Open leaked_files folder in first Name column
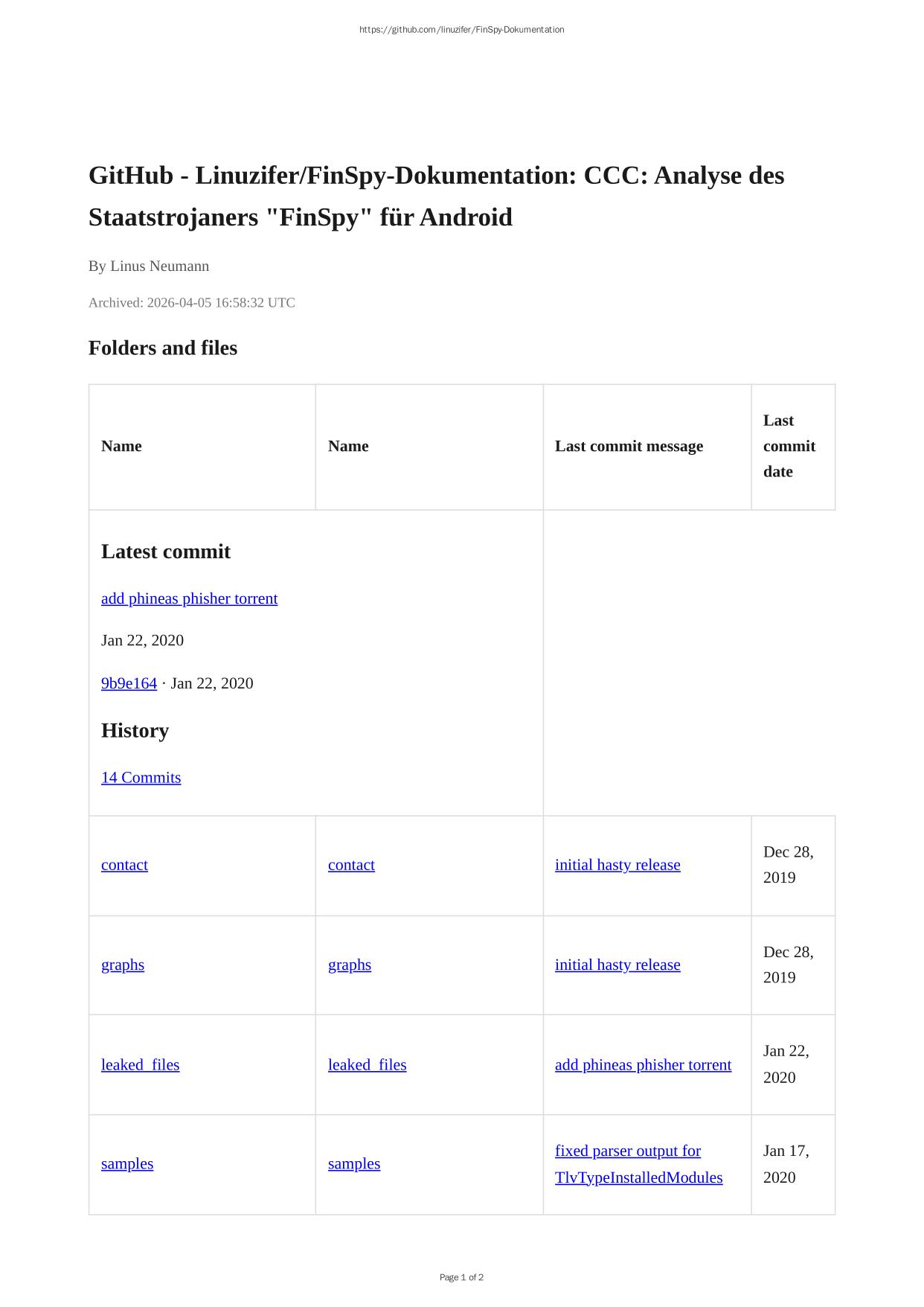The height and width of the screenshot is (1307, 924). [x=140, y=1064]
